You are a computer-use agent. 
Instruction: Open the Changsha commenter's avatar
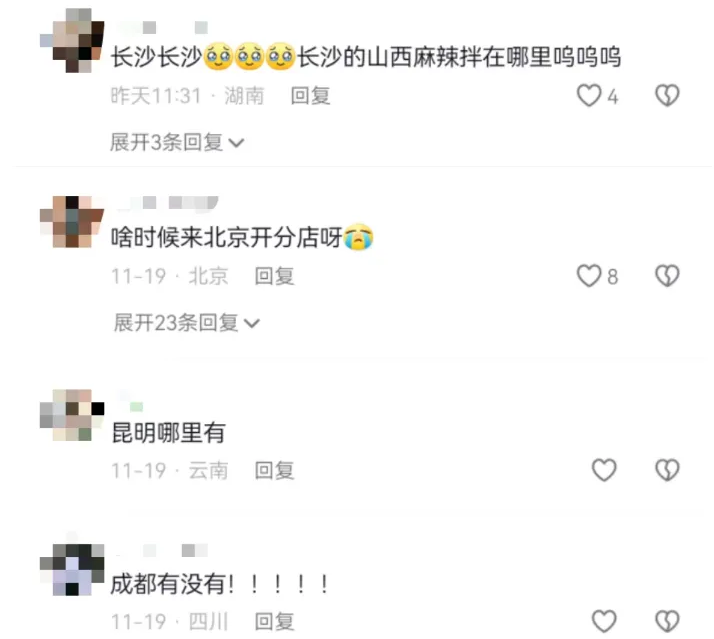click(72, 40)
